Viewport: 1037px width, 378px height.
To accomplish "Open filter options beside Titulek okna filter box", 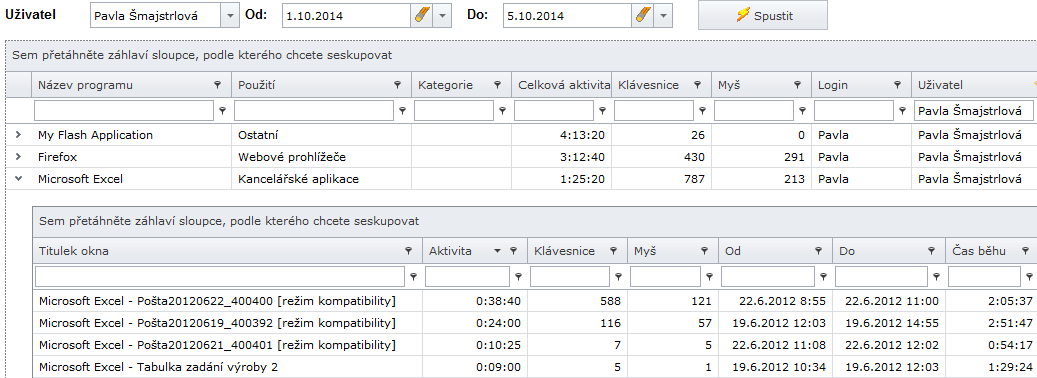I will pyautogui.click(x=414, y=276).
